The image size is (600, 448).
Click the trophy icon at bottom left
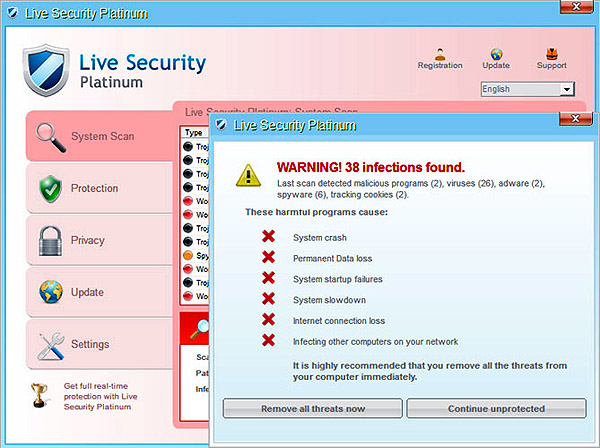(39, 395)
